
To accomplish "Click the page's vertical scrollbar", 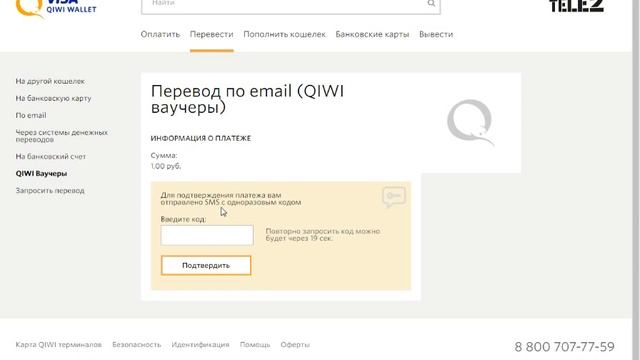I will 636,180.
